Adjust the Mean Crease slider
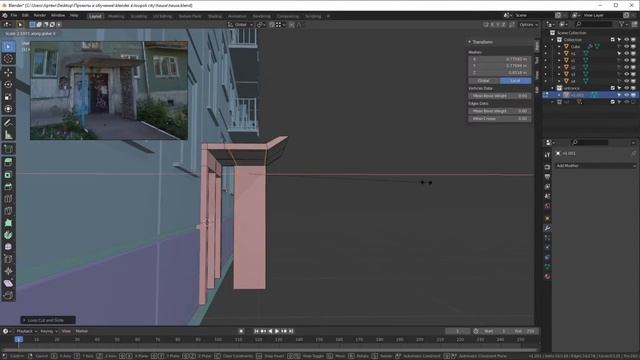 [x=500, y=119]
